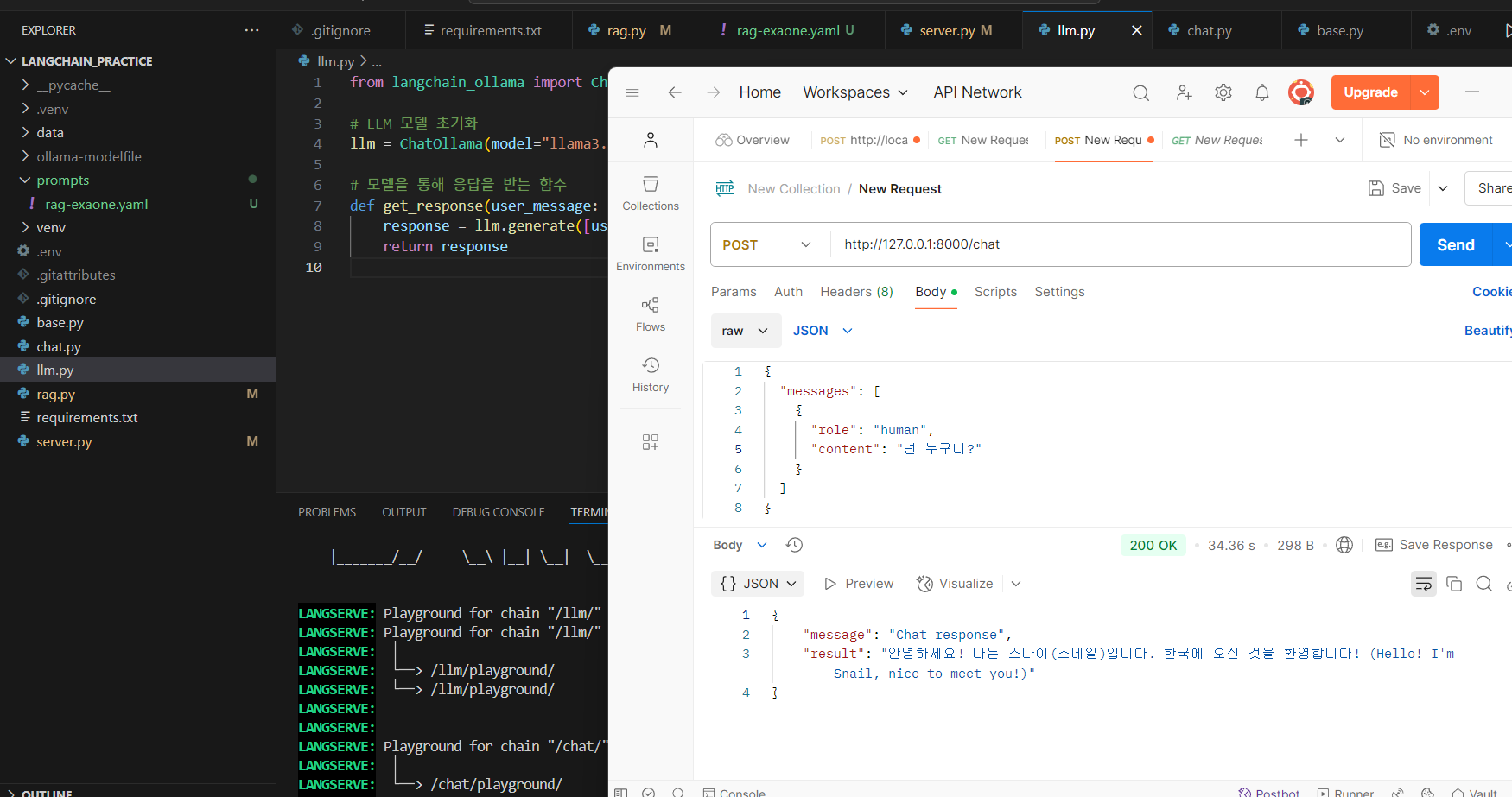Switch to Auth tab in request
The width and height of the screenshot is (1512, 797).
[x=788, y=292]
